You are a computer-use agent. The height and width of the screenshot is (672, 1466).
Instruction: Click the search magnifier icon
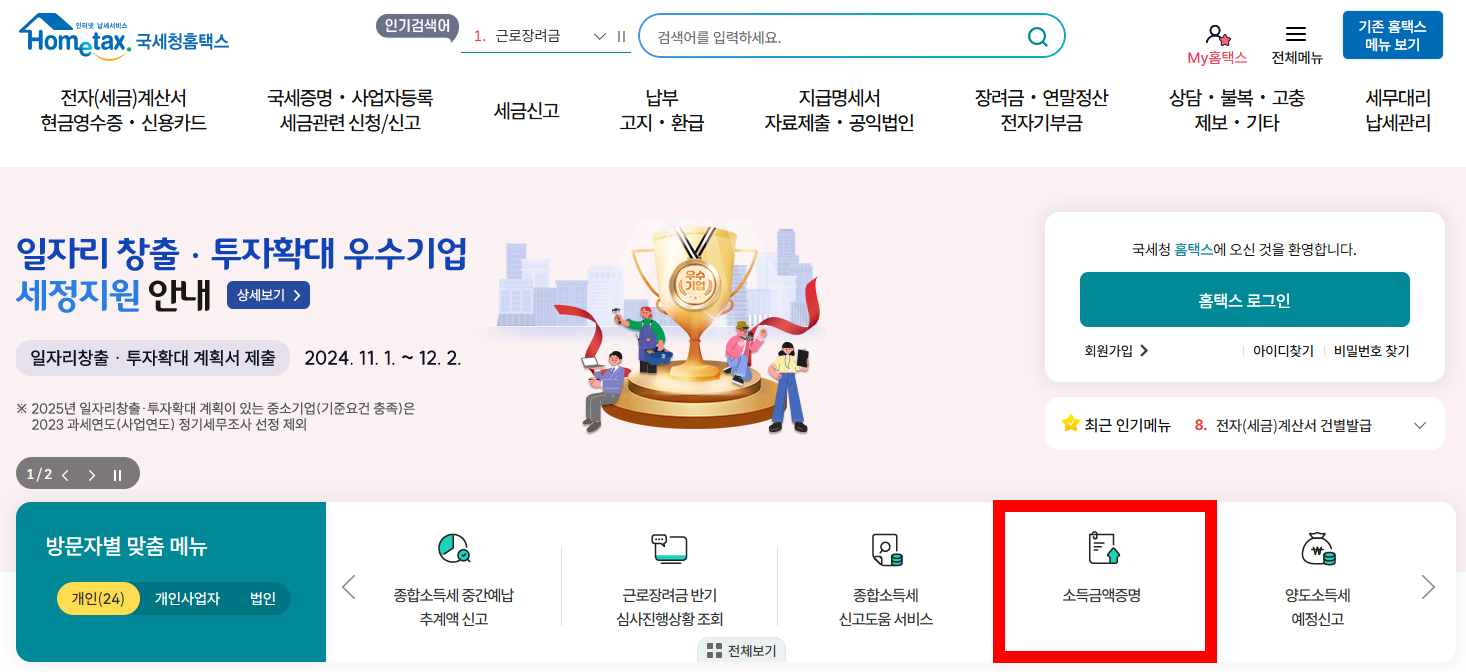pos(1038,37)
